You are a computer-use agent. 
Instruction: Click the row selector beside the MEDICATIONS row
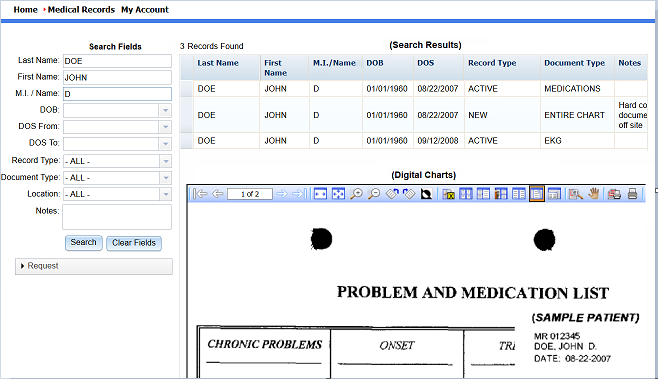coord(187,89)
